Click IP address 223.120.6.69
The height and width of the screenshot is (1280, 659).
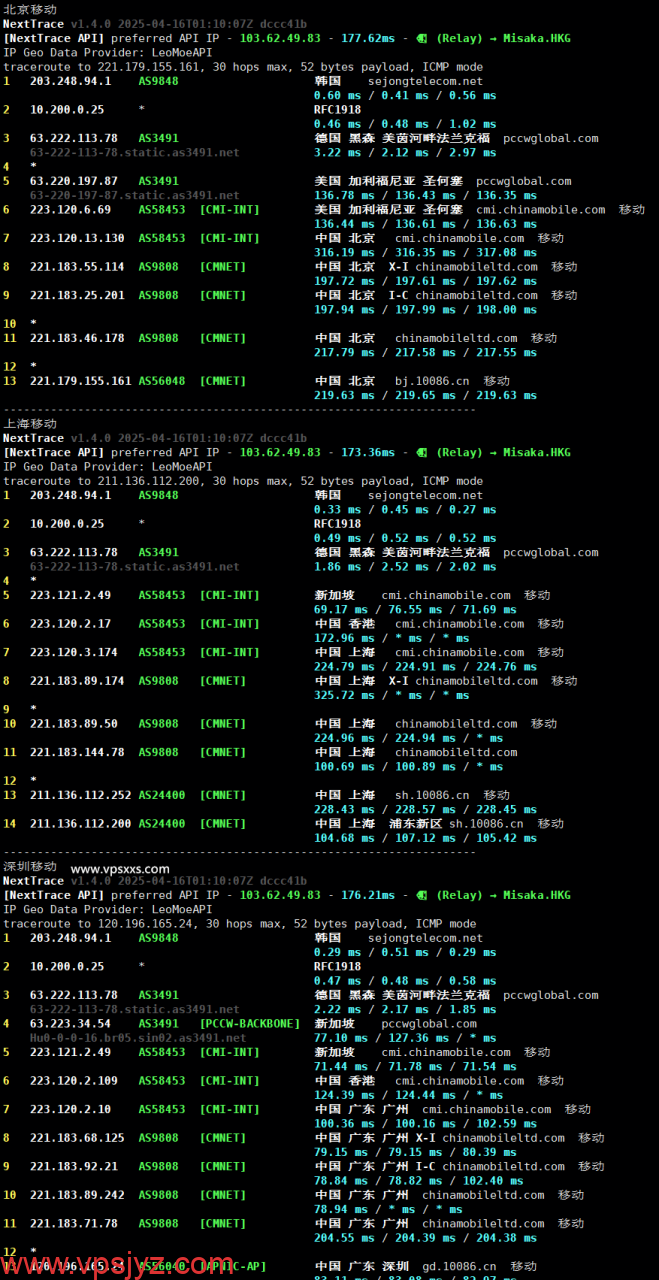pyautogui.click(x=70, y=210)
